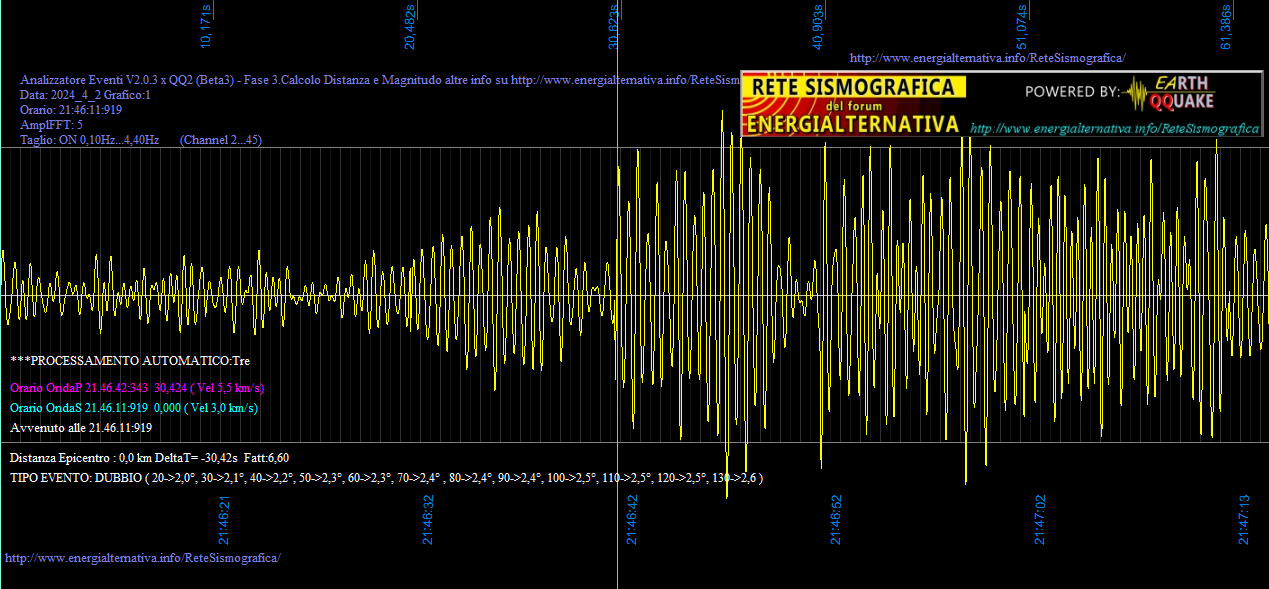Click the 21:46:32 bottom time label
This screenshot has width=1269, height=589.
click(x=429, y=520)
